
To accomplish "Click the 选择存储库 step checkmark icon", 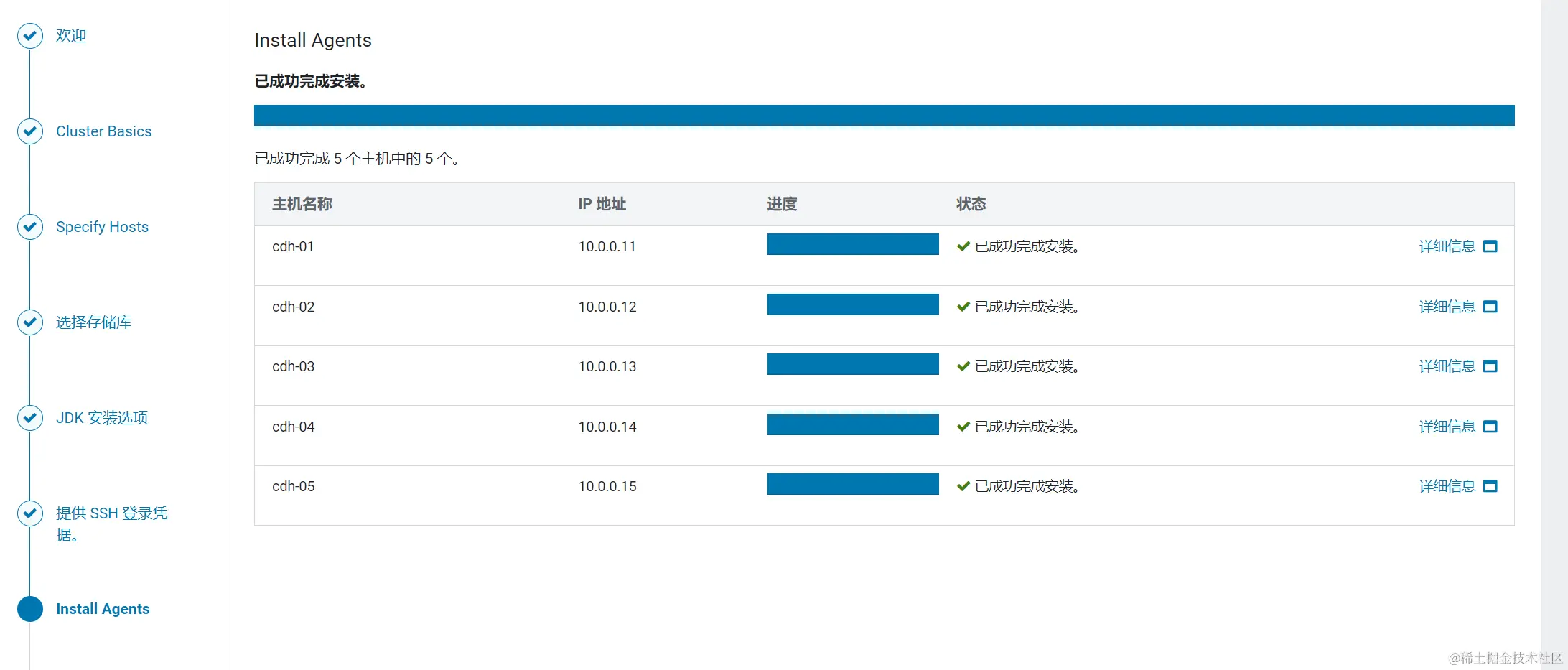I will coord(30,322).
